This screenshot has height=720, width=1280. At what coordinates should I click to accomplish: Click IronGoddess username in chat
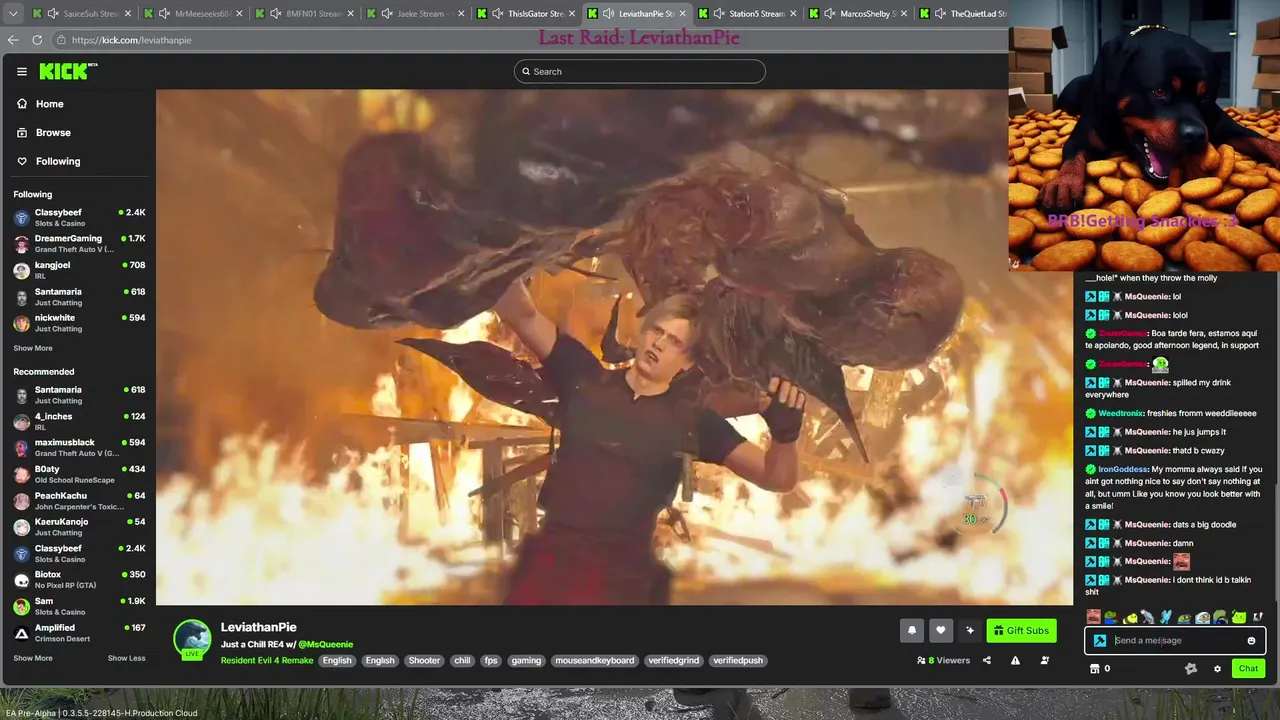click(1123, 469)
